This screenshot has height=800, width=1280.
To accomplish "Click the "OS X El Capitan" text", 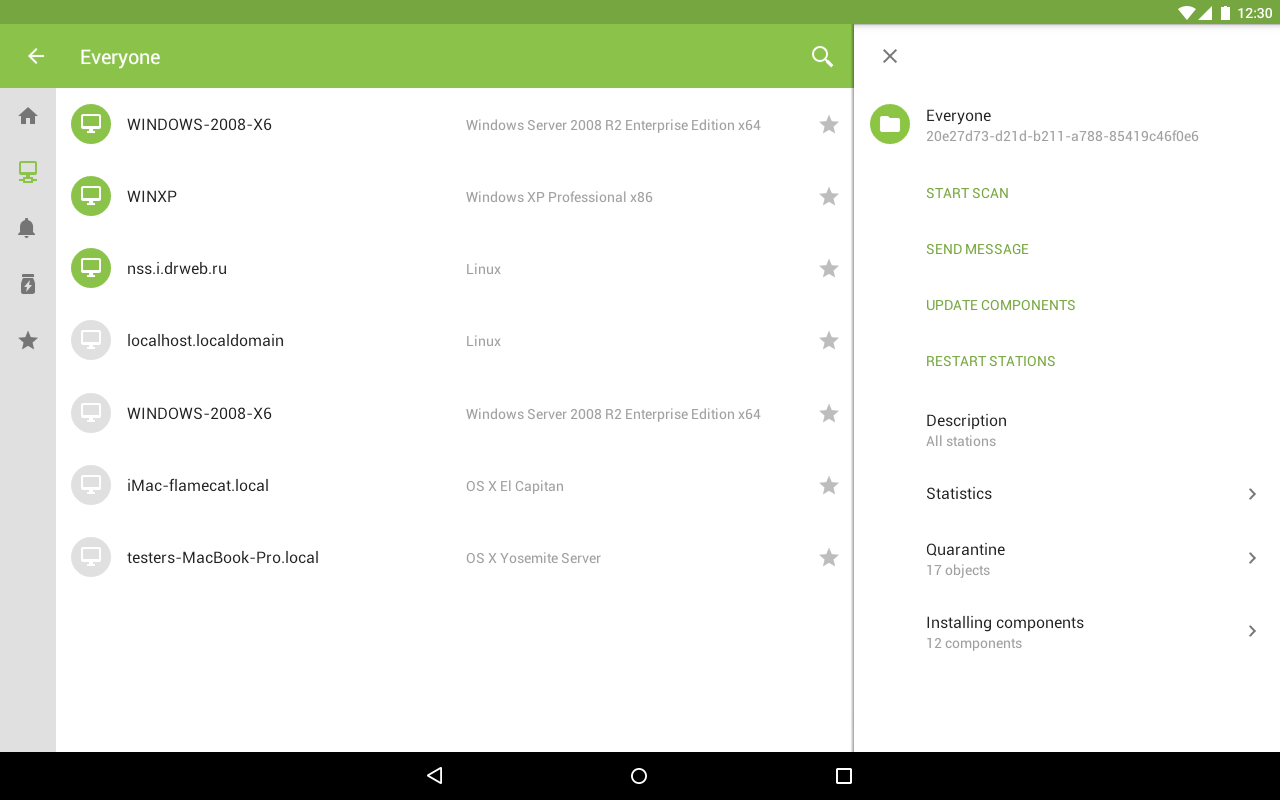I will (515, 486).
